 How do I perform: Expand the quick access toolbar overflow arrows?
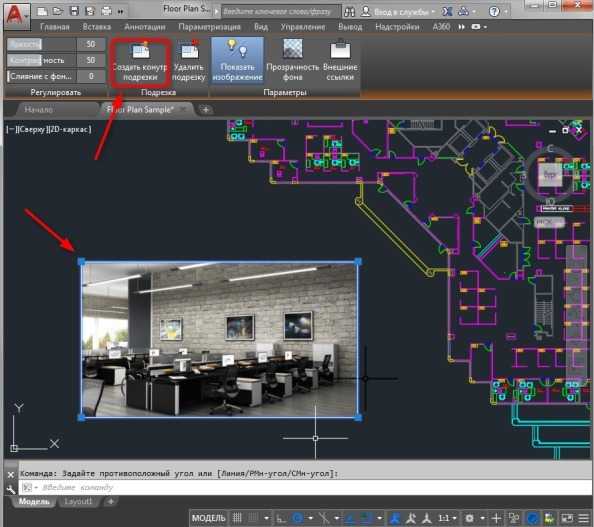click(120, 12)
